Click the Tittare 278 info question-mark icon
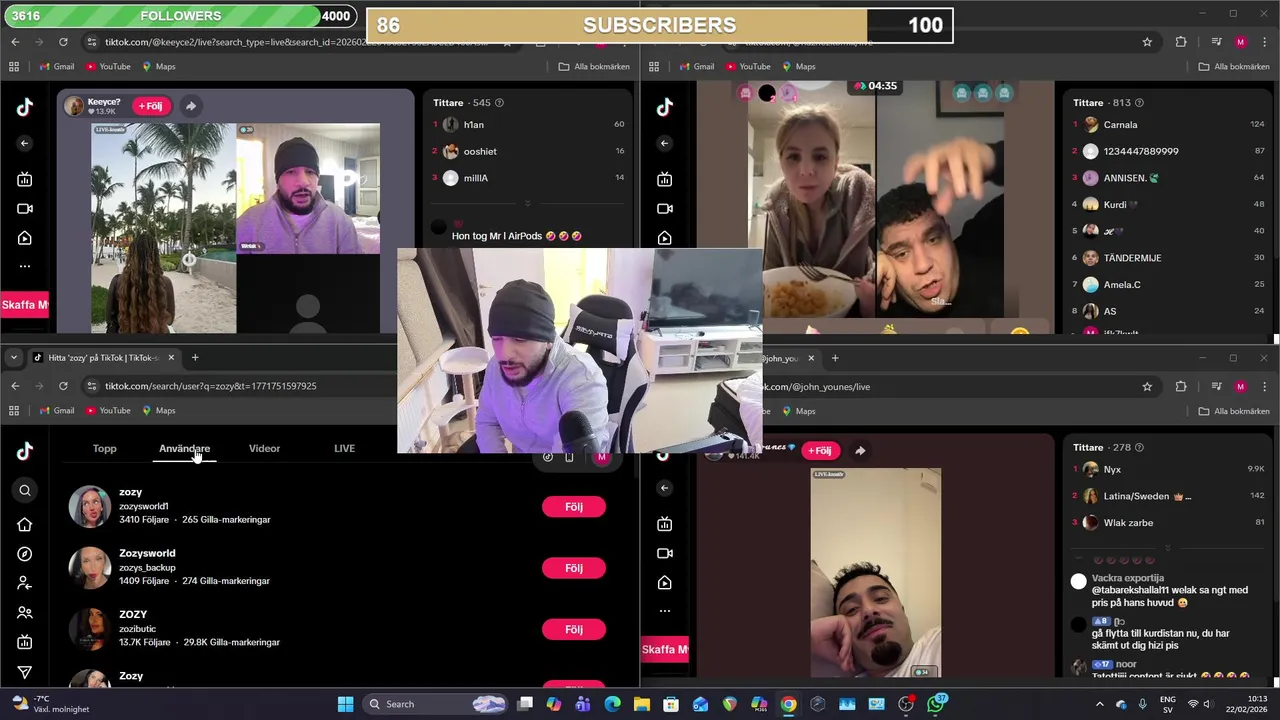 pyautogui.click(x=1139, y=447)
